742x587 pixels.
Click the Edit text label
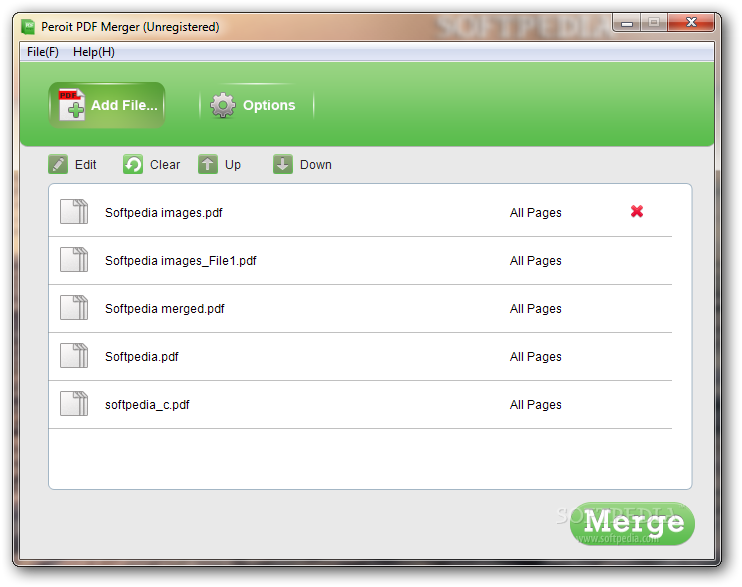tap(86, 165)
